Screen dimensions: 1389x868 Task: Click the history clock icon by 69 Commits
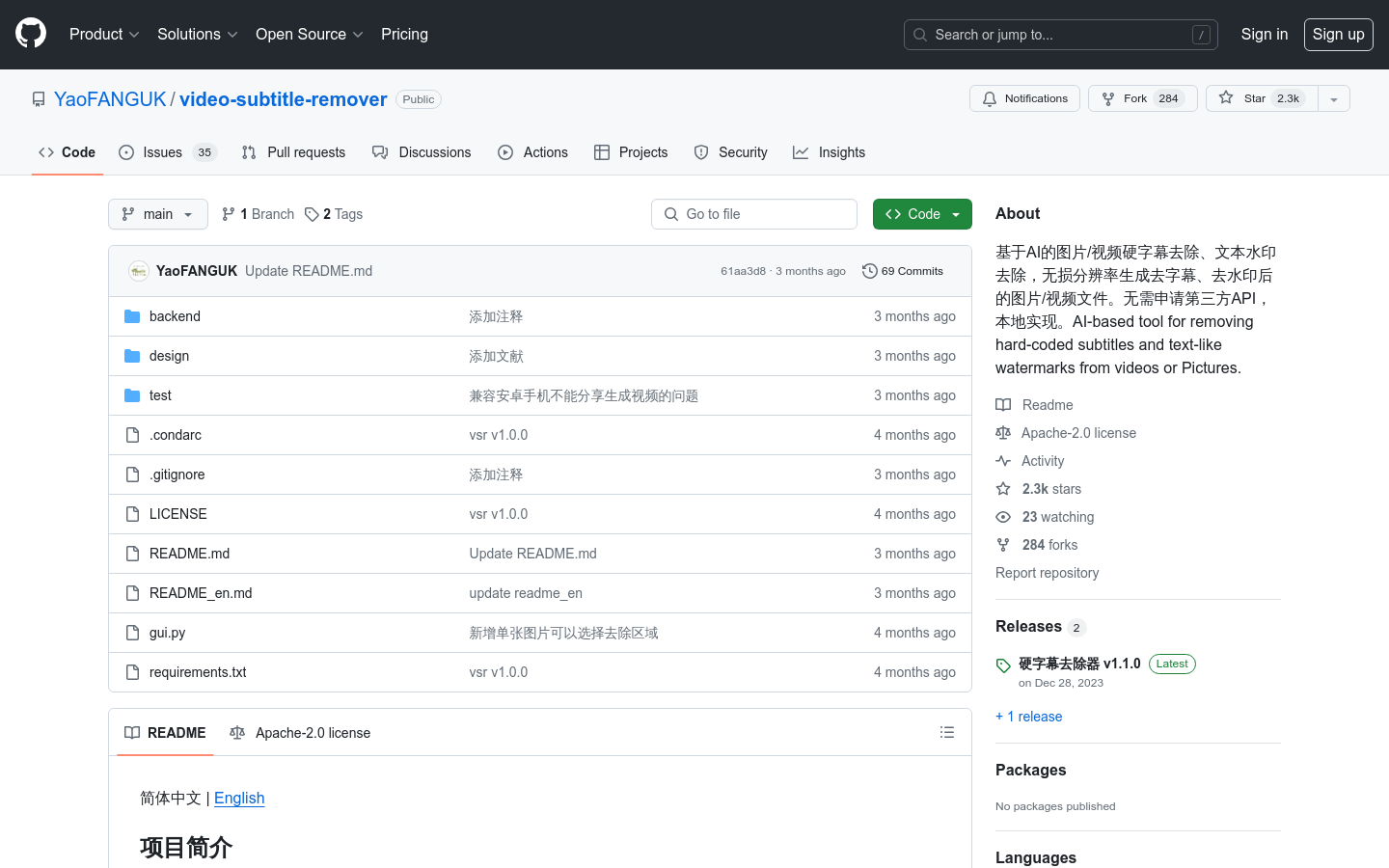[869, 271]
